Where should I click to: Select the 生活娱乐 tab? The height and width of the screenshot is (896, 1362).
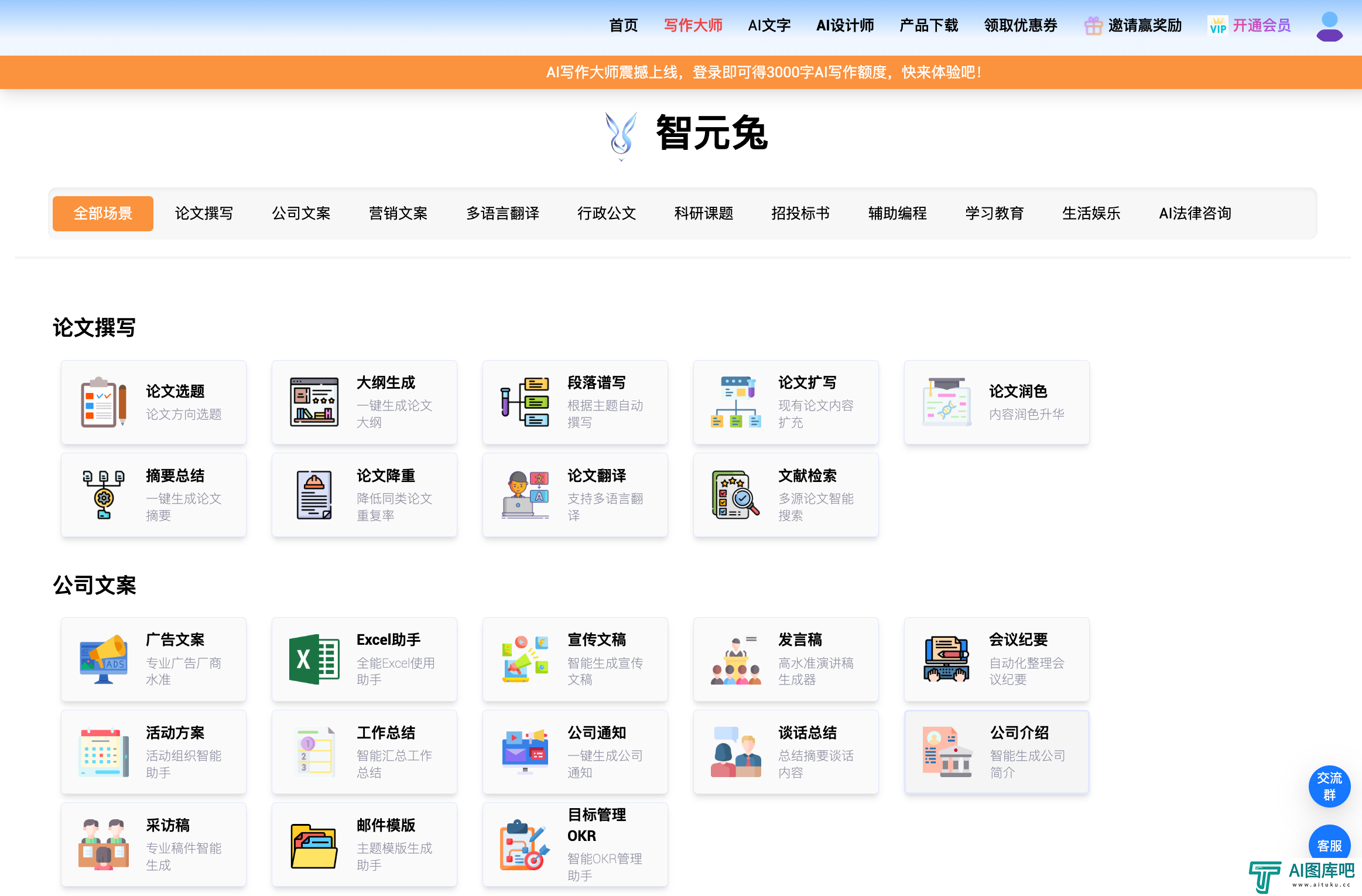1091,213
